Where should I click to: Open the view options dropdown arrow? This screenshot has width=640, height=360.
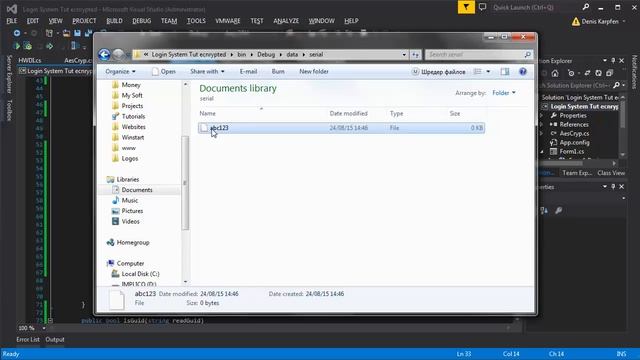click(488, 71)
